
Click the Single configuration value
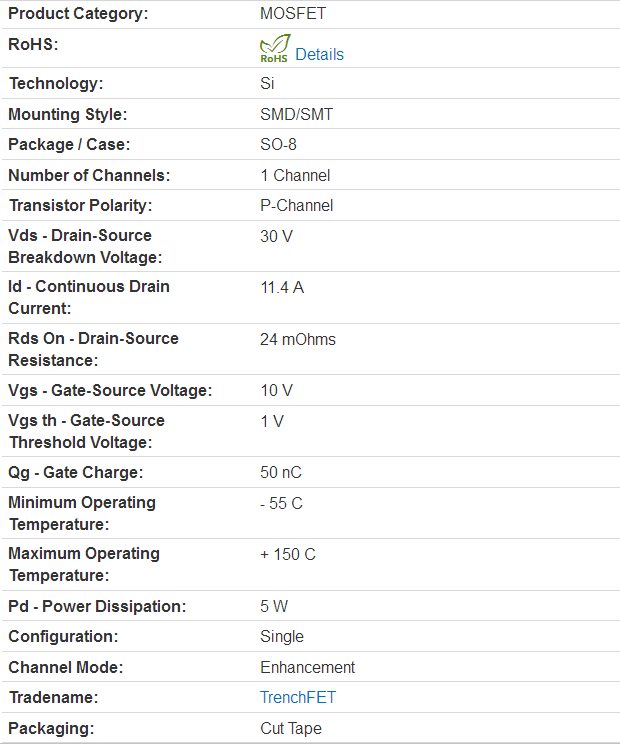(282, 637)
